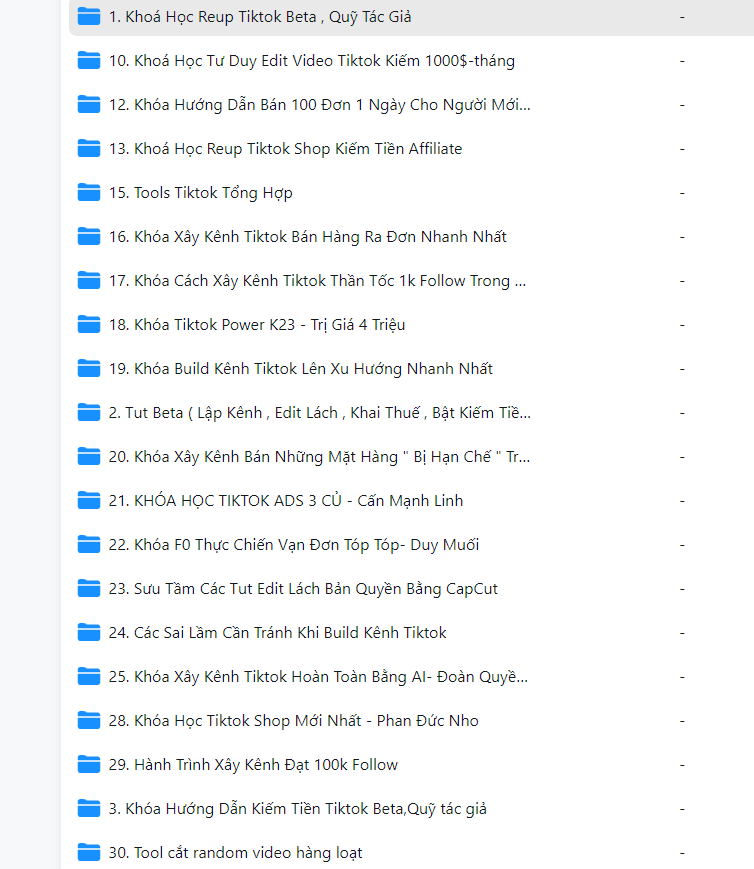Click folder icon for '28. Khóa Học Tiktok Shop Mới Nhất'
This screenshot has width=754, height=869.
(89, 720)
